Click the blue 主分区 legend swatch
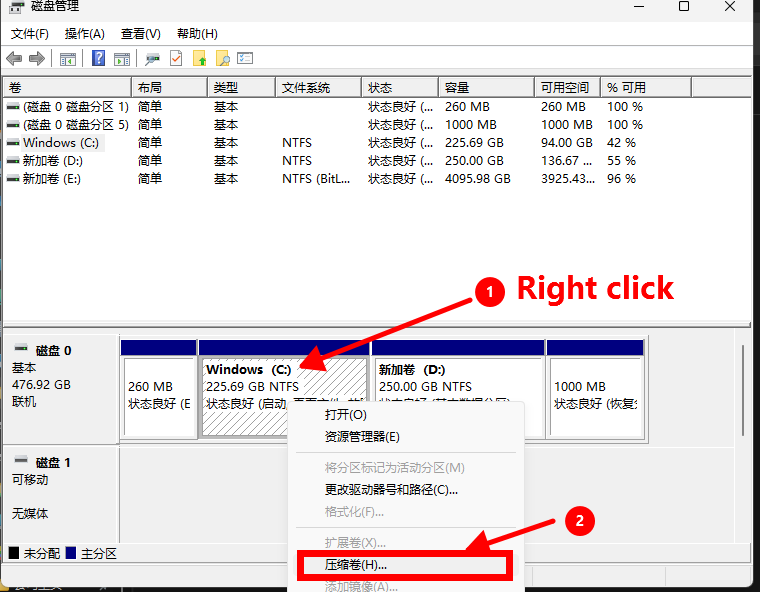 (70, 553)
